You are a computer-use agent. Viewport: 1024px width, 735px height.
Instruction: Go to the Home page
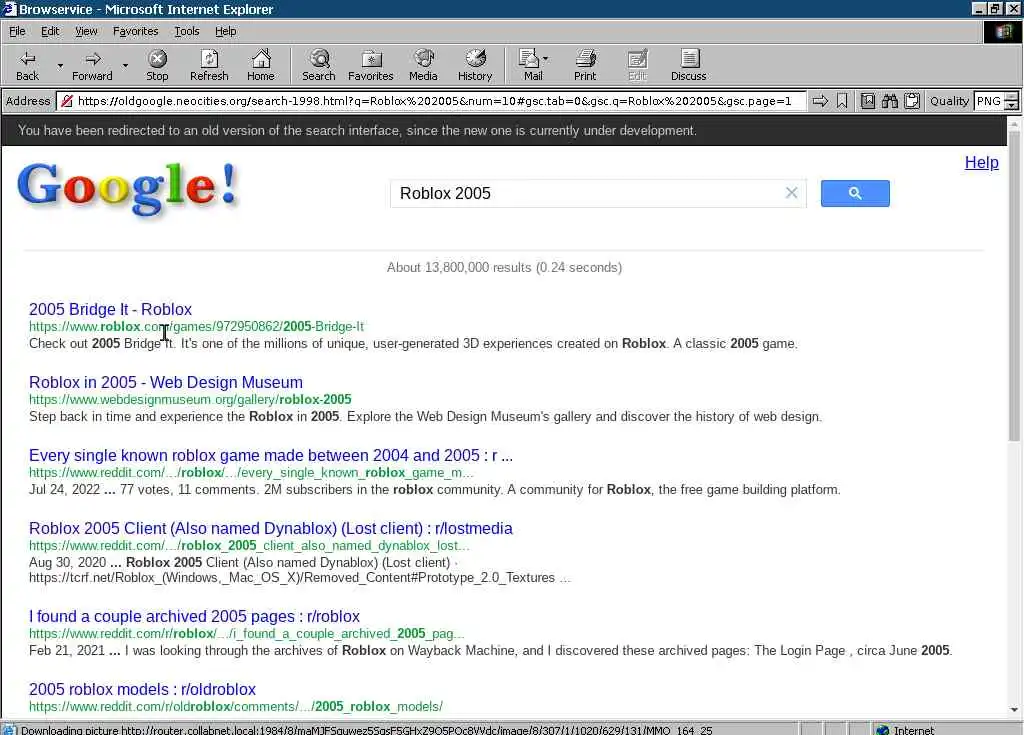pyautogui.click(x=261, y=65)
